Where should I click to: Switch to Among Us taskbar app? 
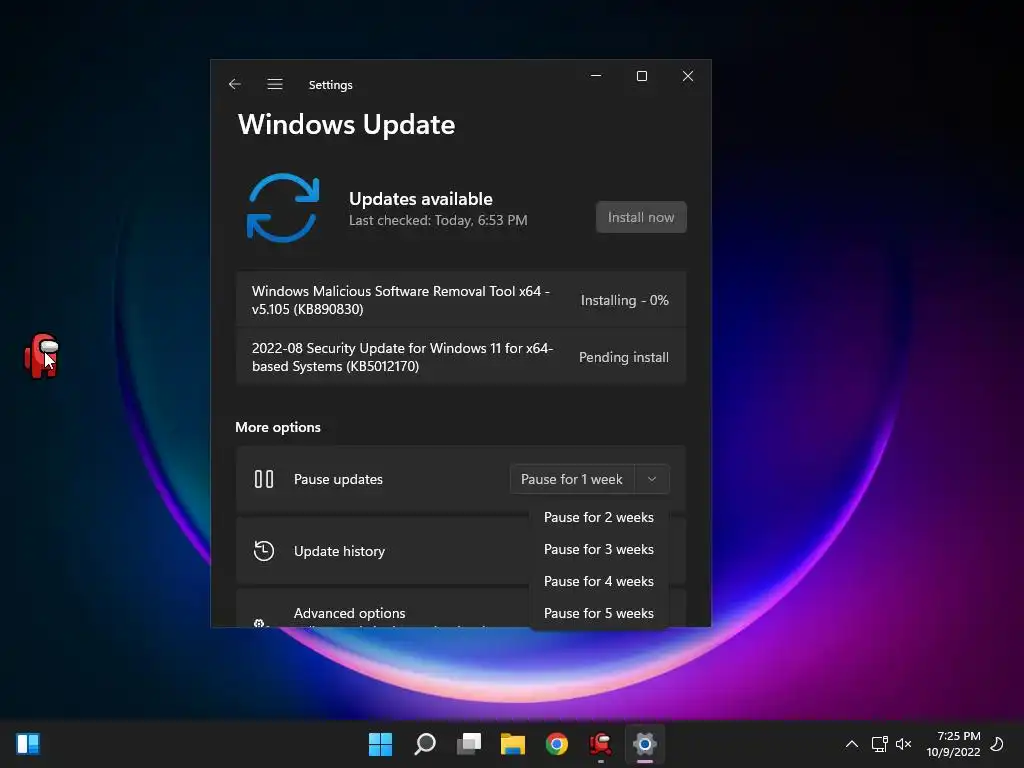[x=600, y=744]
